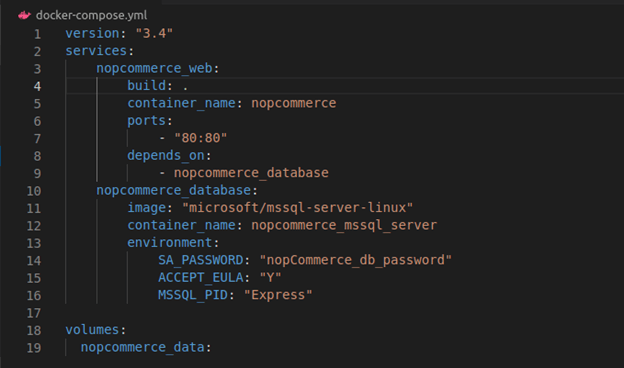
Task: Click line number 19 in gutter
Action: 34,348
